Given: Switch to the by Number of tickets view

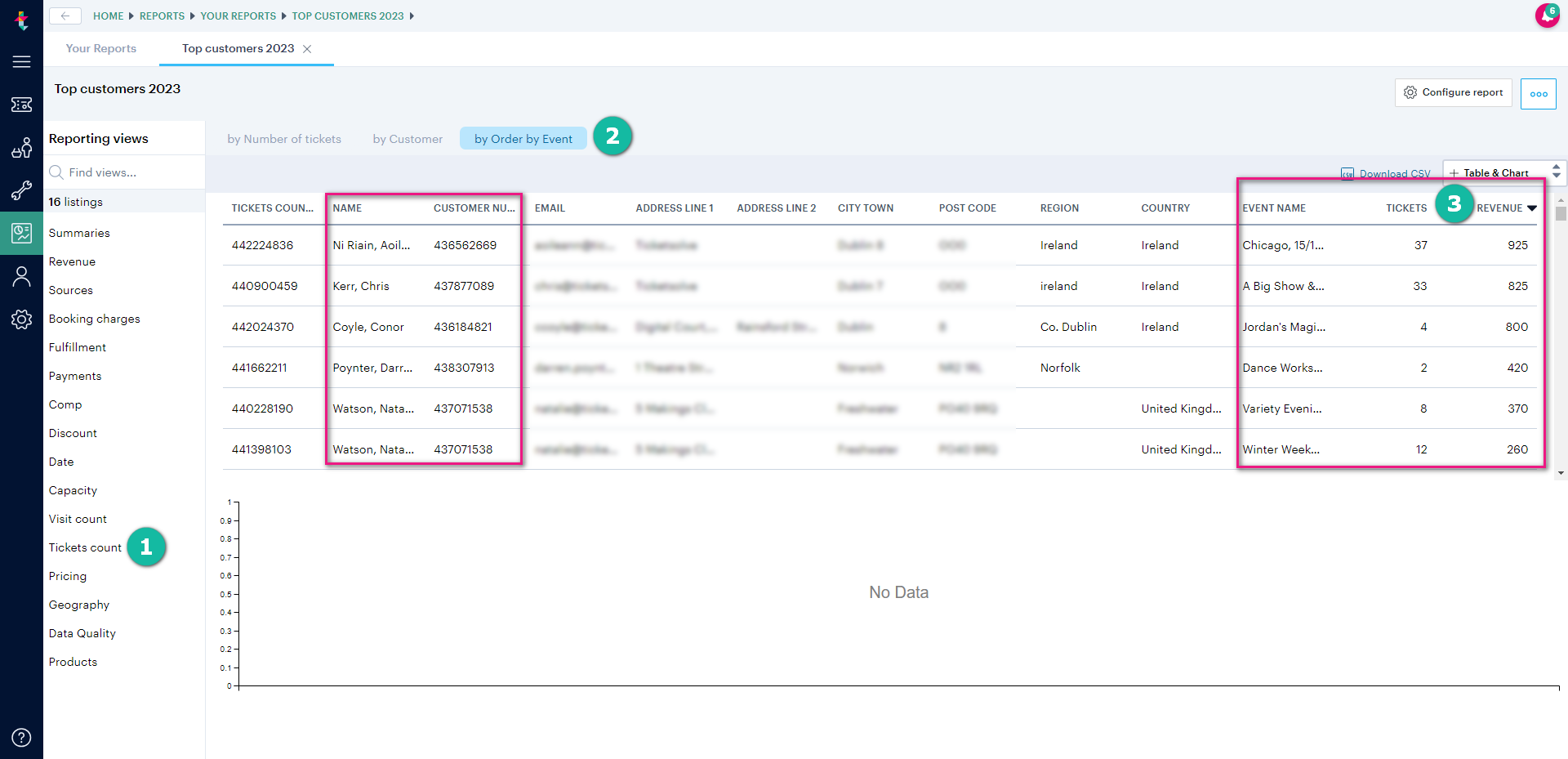Looking at the screenshot, I should coord(283,139).
